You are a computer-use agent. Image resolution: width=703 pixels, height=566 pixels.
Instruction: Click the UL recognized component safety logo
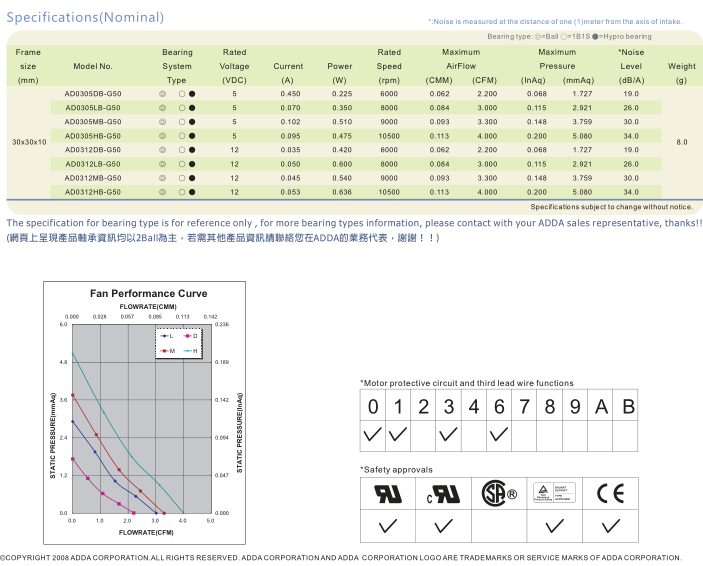(x=388, y=494)
